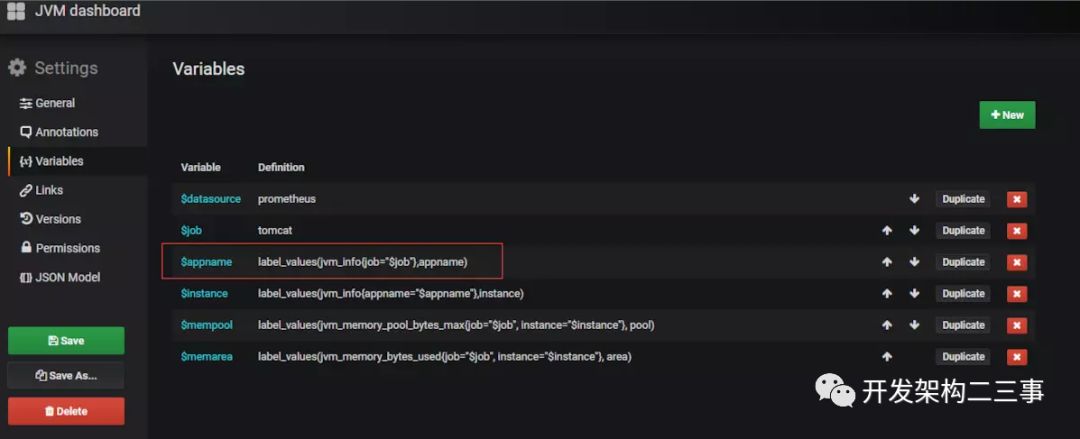
Task: Click the jvm_memory_pool_bytes_max definition text
Action: (456, 325)
